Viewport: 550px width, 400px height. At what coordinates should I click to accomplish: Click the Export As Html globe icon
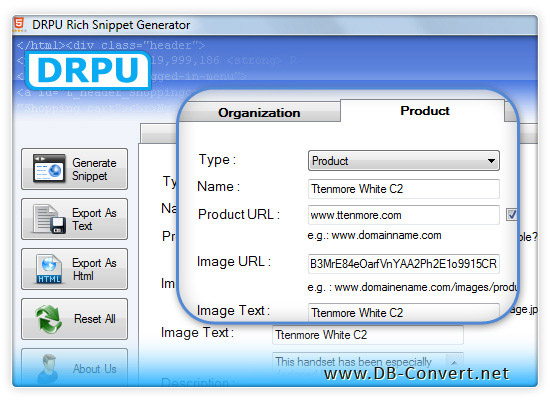tap(49, 269)
